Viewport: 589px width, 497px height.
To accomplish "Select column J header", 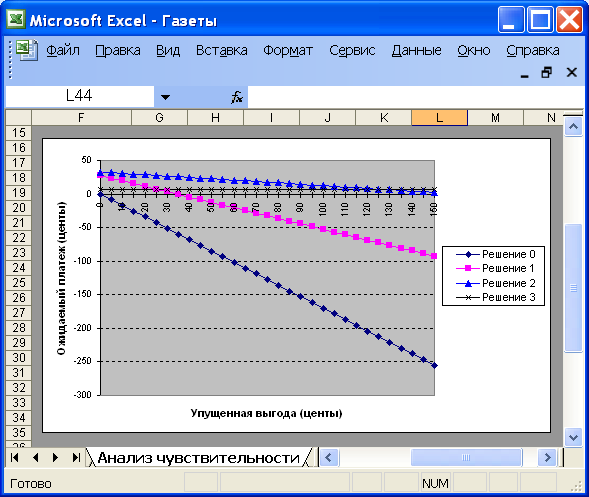I will pos(328,118).
